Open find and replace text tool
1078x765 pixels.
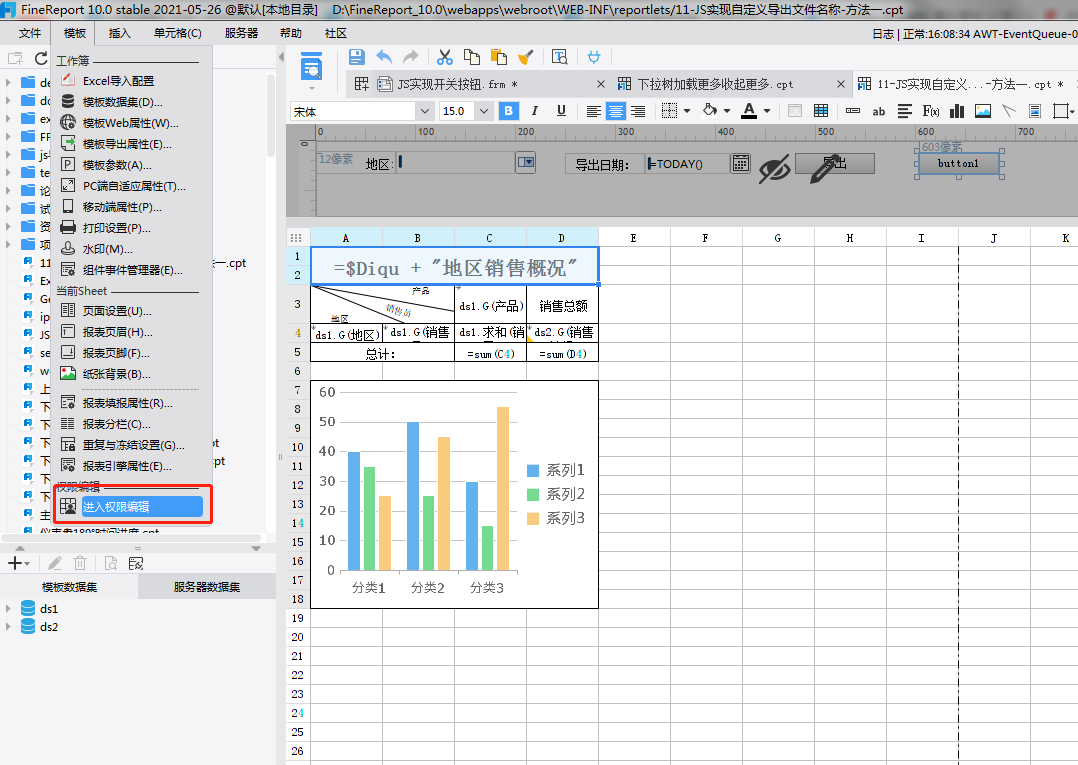pyautogui.click(x=560, y=57)
